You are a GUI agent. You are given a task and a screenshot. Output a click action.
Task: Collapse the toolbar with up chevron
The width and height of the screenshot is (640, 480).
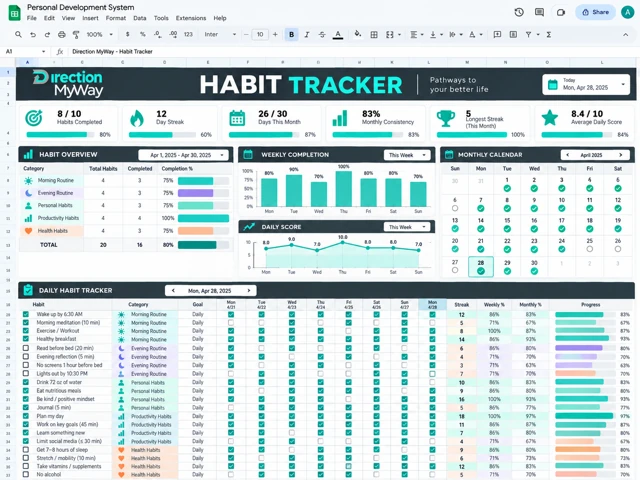[x=625, y=35]
